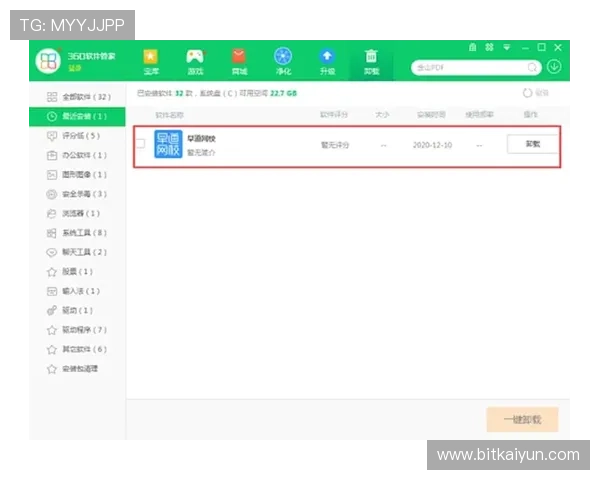The image size is (600, 480).
Task: Open the download manager circular arrow icon
Action: coord(554,67)
